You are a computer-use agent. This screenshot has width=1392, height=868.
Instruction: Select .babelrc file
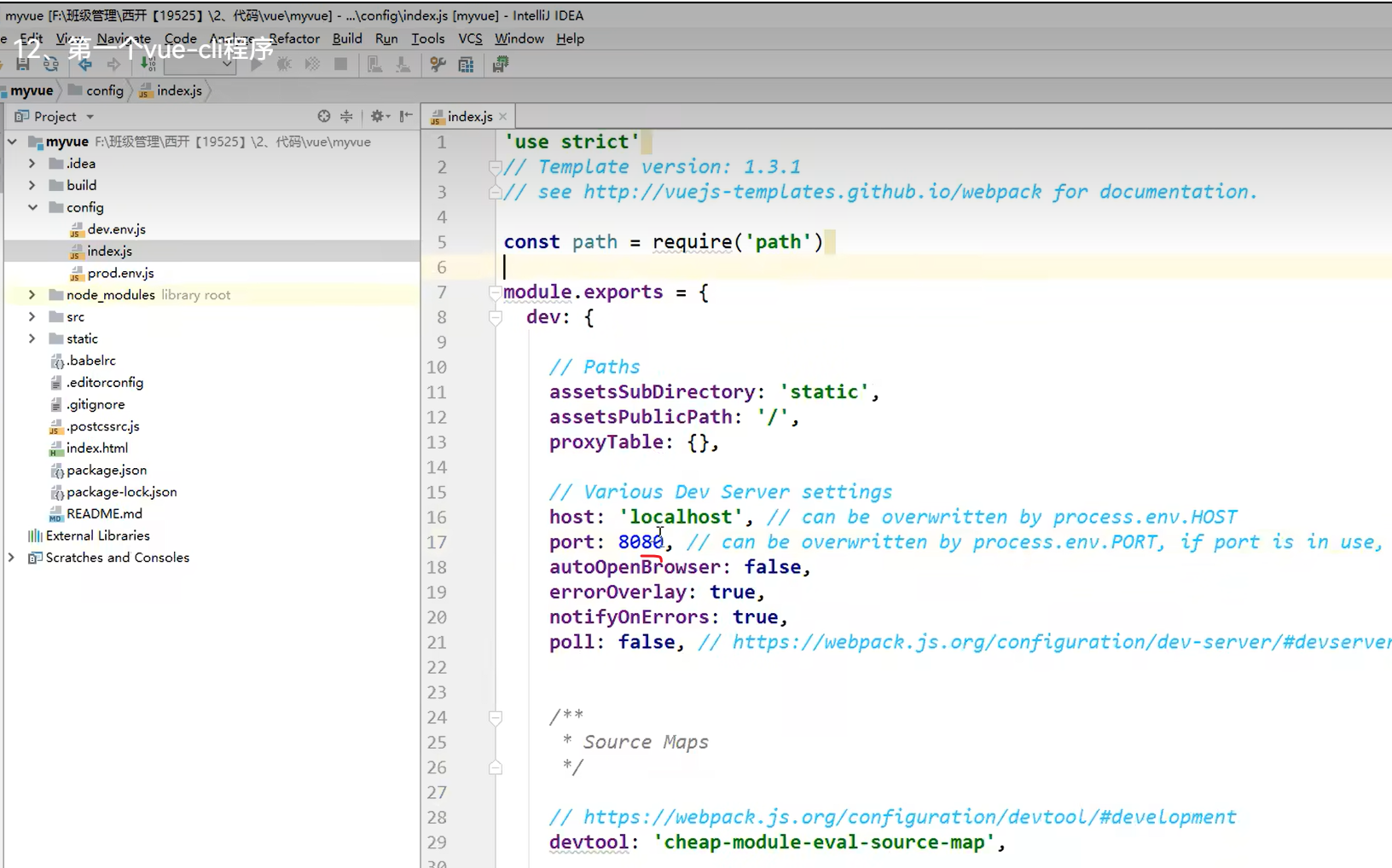(91, 360)
